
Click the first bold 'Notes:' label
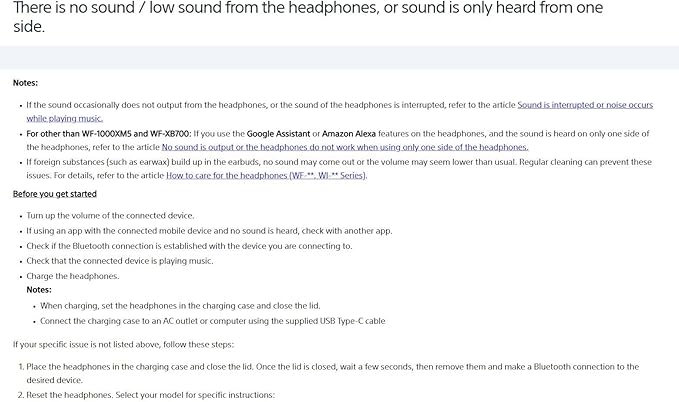point(26,82)
